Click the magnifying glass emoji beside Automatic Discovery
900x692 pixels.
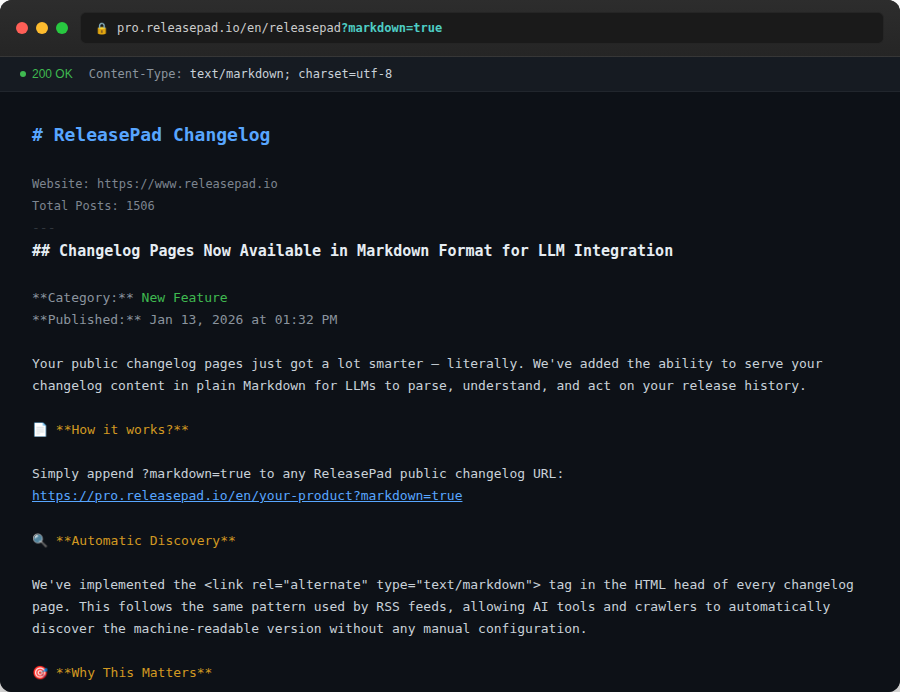point(40,541)
